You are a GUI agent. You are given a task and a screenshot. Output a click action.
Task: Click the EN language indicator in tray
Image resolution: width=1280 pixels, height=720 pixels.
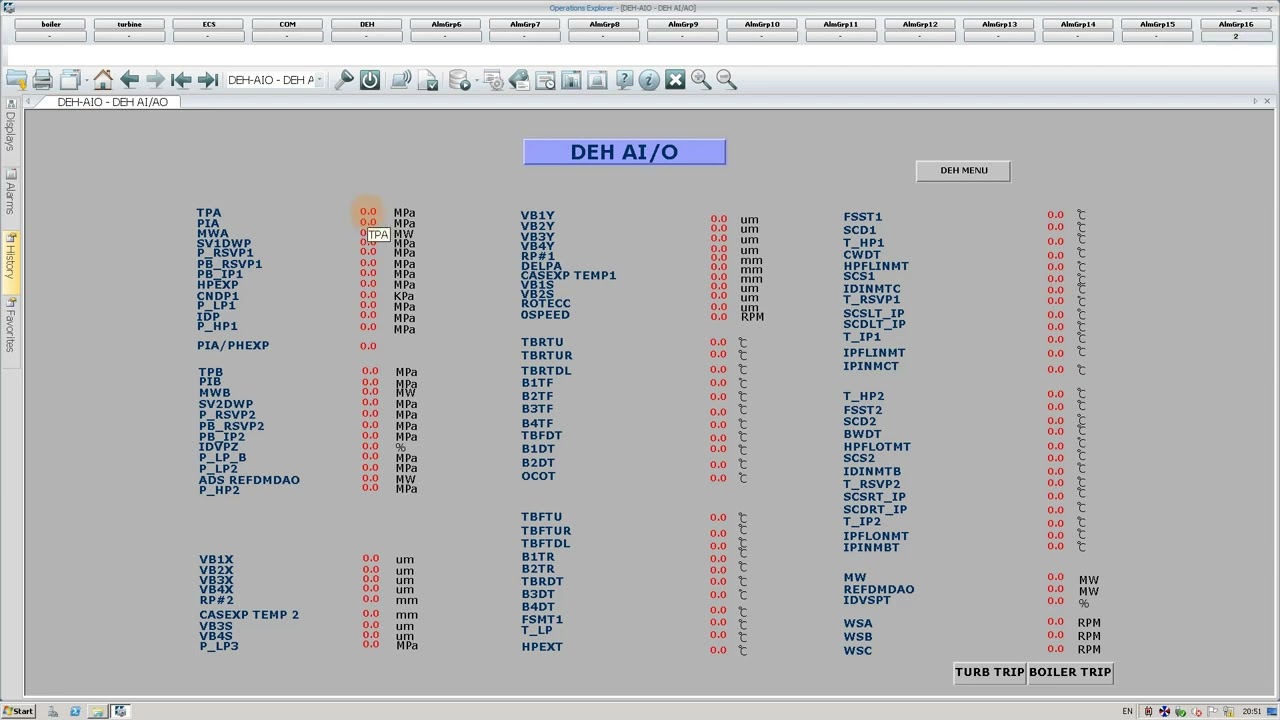(1127, 711)
